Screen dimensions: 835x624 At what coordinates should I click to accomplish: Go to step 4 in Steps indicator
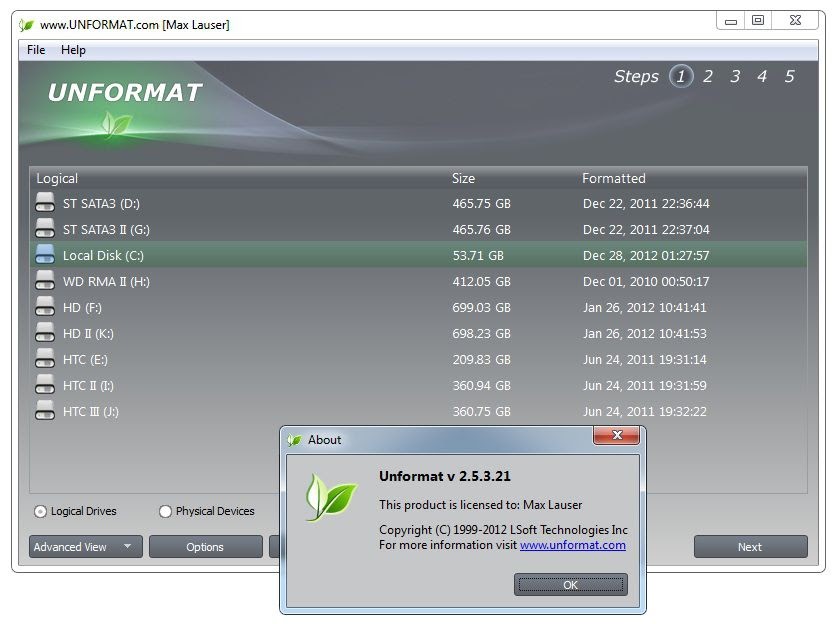[x=762, y=77]
